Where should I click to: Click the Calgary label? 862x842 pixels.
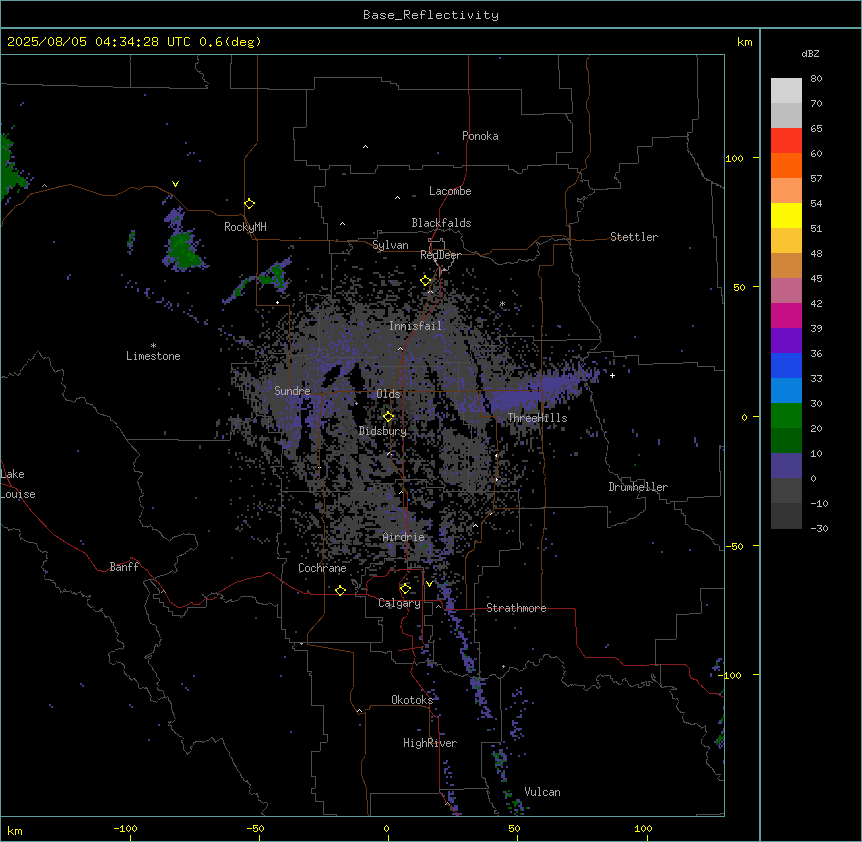(399, 603)
